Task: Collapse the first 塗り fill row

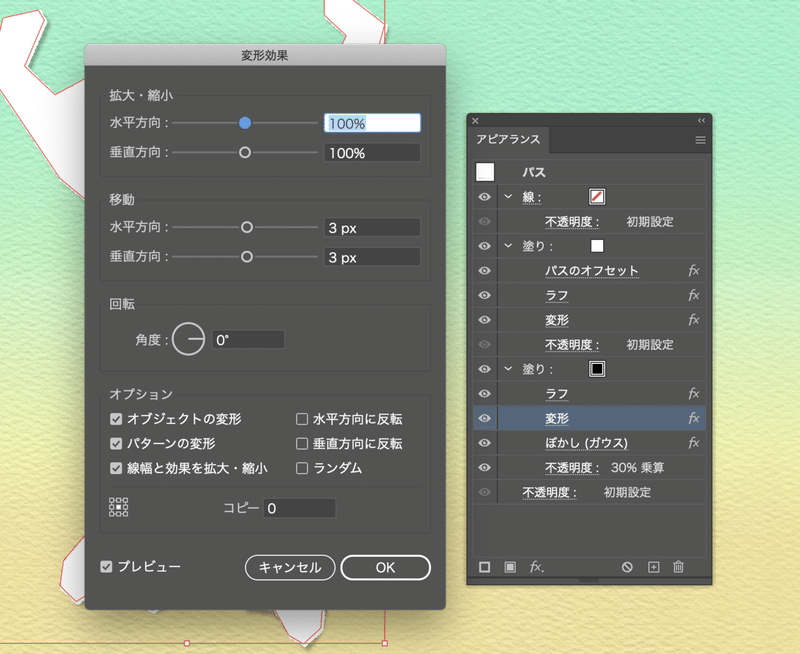Action: point(509,245)
